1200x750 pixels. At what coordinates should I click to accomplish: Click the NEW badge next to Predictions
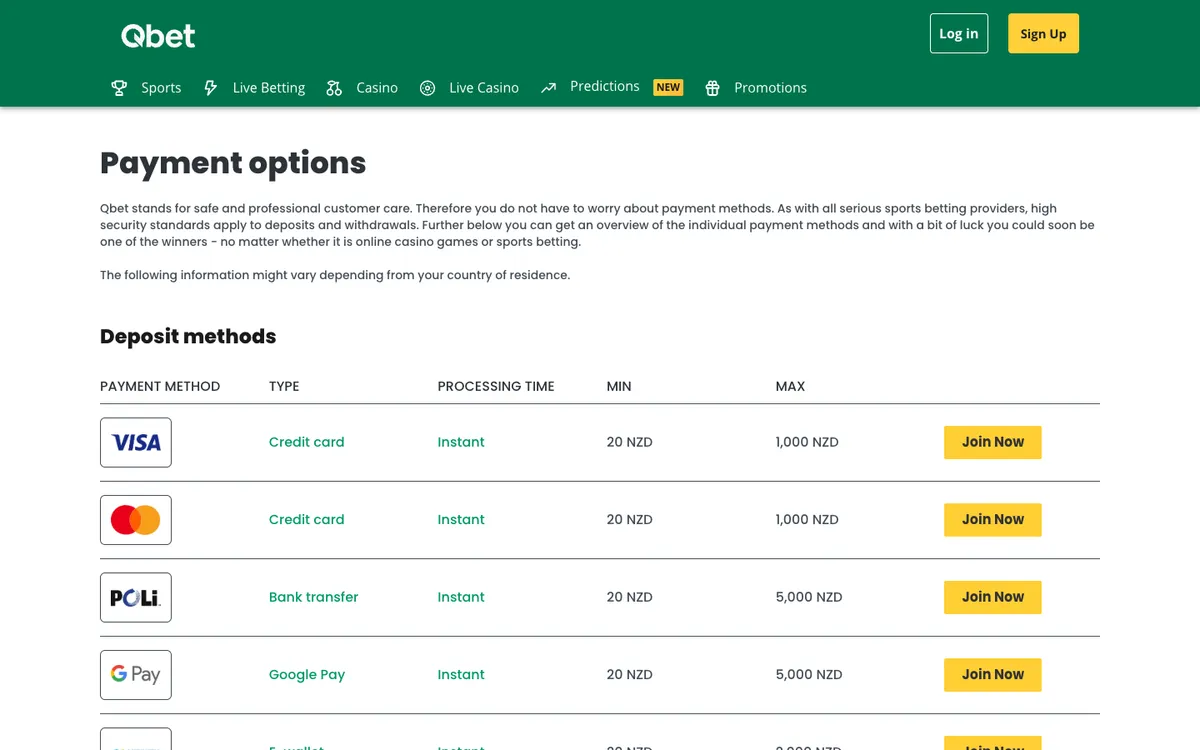668,87
